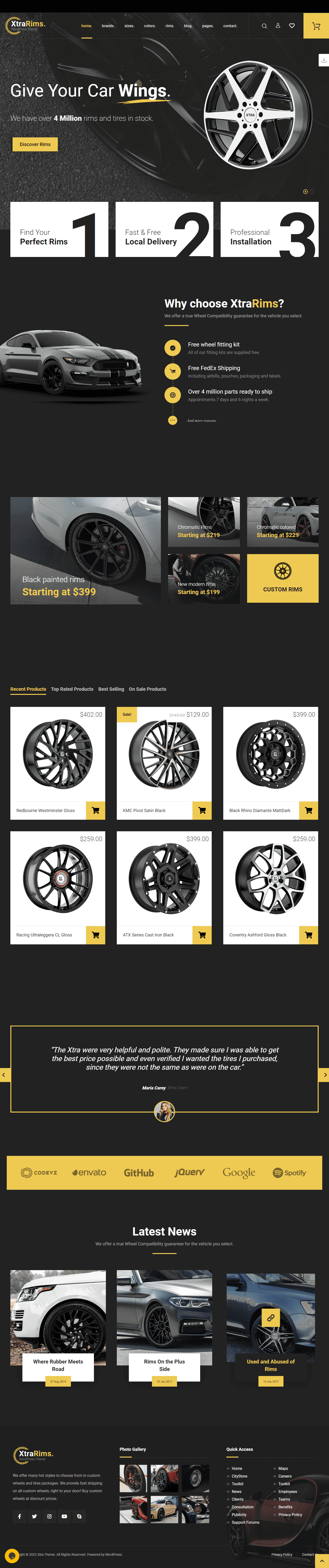Screen dimensions: 329x1568
Task: Show next testimonial with right arrow
Action: [324, 1075]
